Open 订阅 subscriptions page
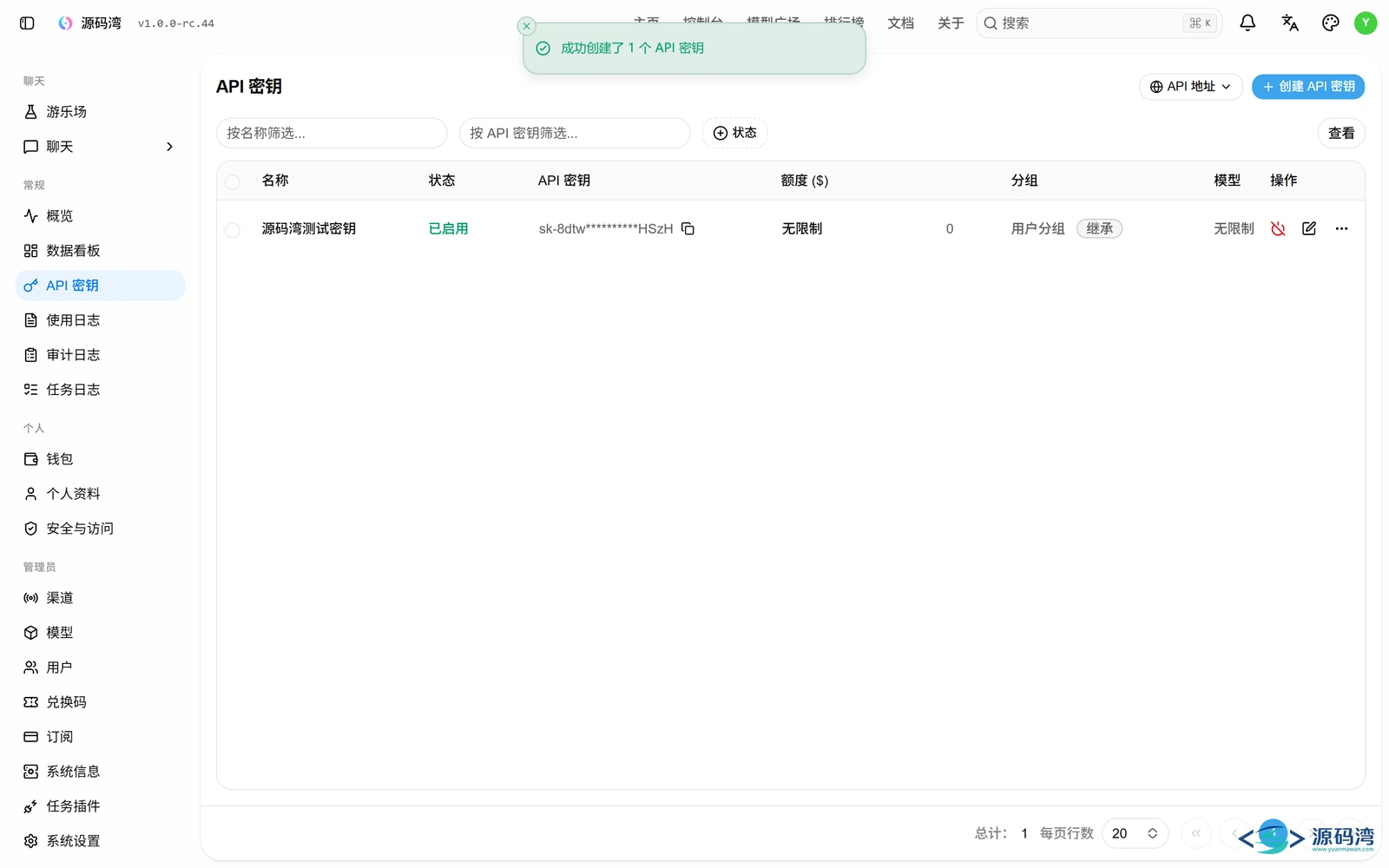Image resolution: width=1389 pixels, height=868 pixels. [x=101, y=737]
